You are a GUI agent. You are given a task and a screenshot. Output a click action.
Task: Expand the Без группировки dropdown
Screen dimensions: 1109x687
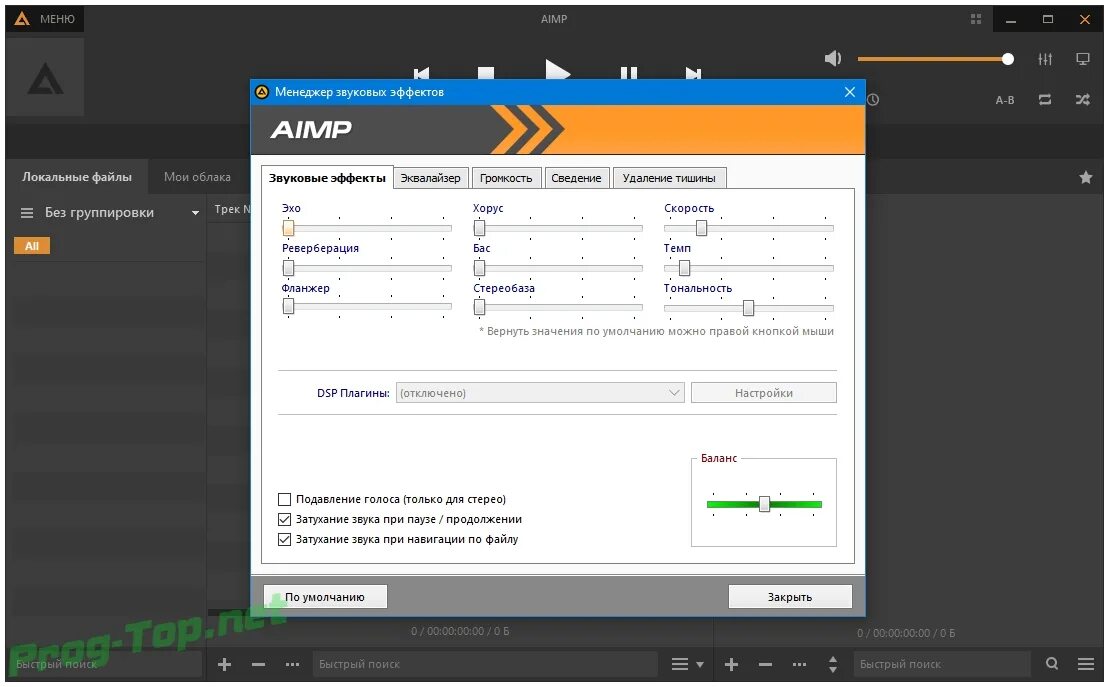[195, 213]
